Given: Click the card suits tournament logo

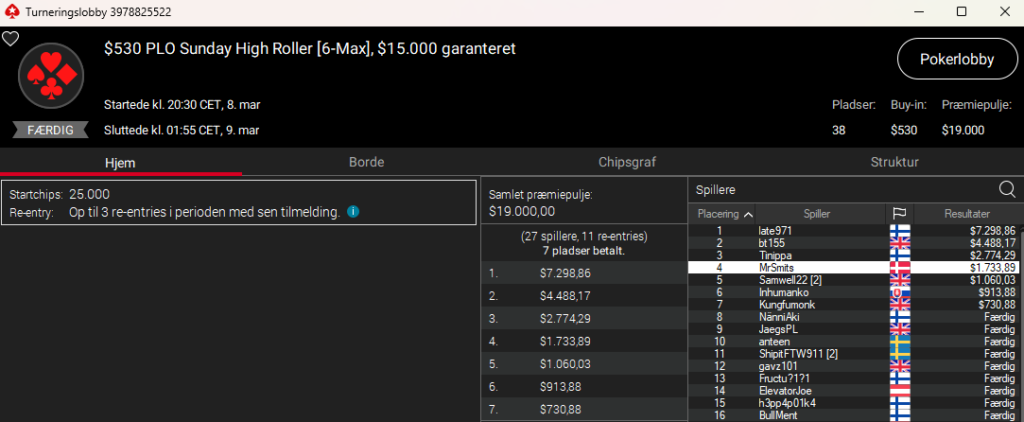Looking at the screenshot, I should pyautogui.click(x=46, y=75).
